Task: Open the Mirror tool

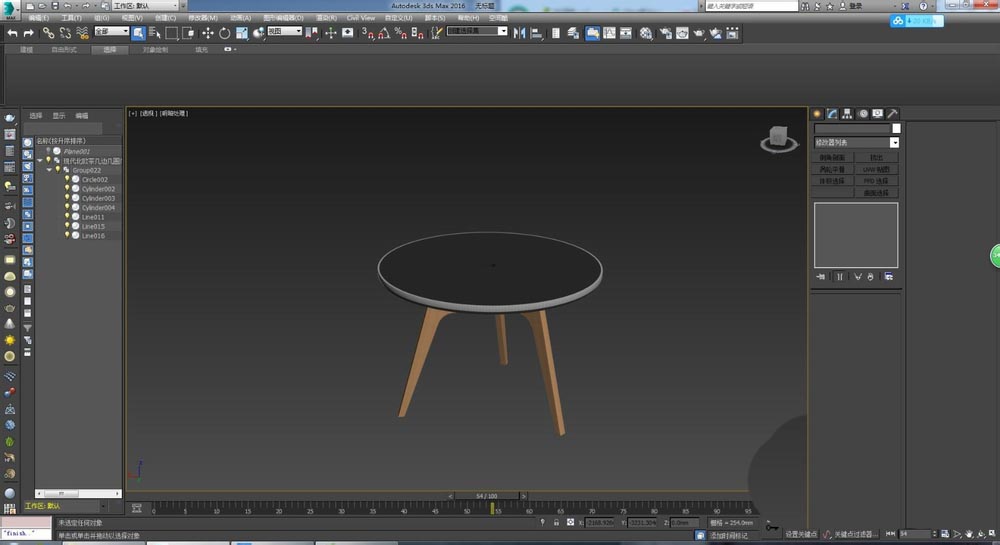Action: (x=519, y=33)
